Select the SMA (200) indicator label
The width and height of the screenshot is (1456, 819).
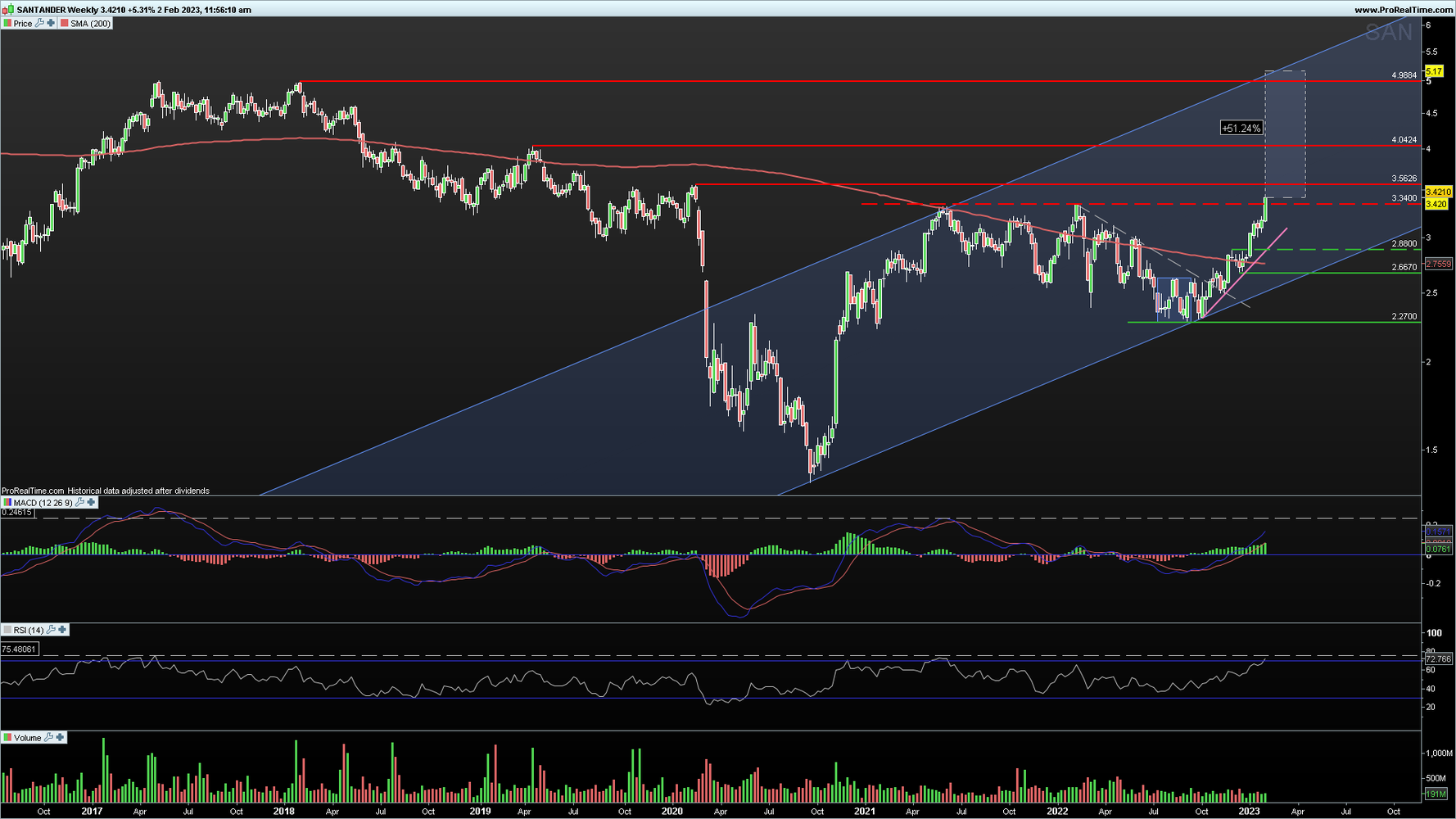pyautogui.click(x=90, y=24)
